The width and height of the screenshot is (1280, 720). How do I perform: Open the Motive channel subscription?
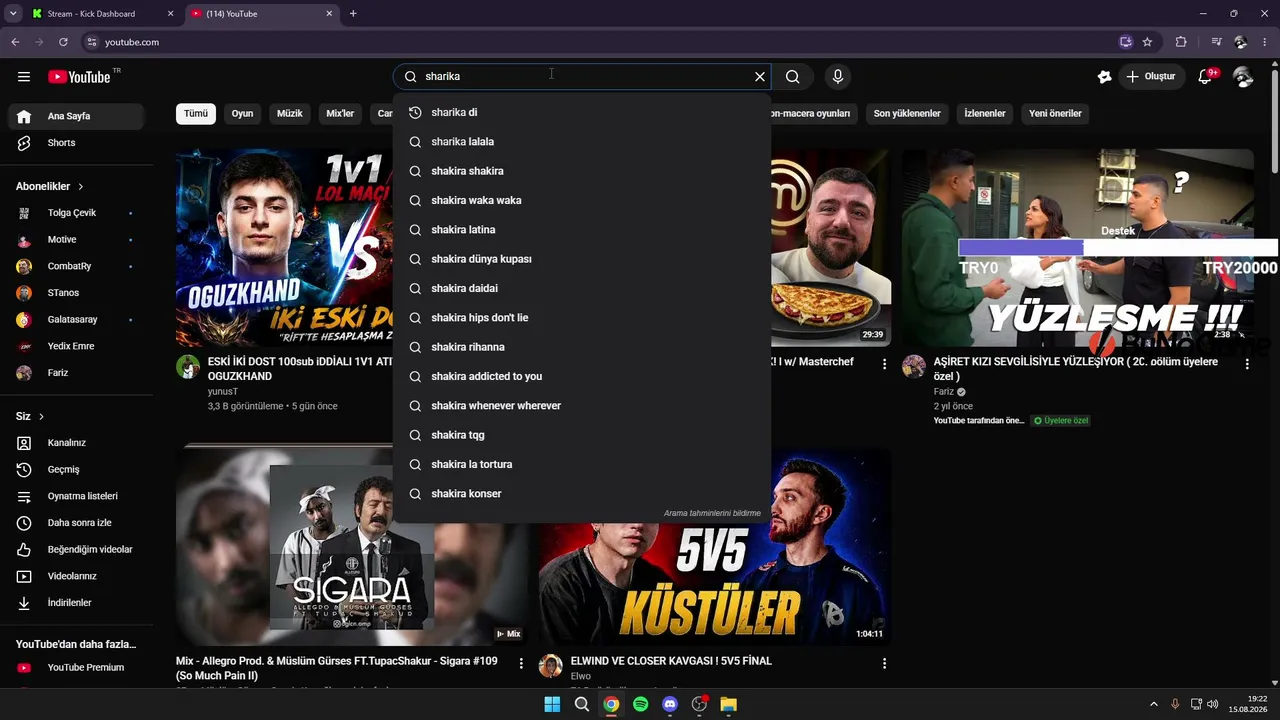click(x=75, y=240)
